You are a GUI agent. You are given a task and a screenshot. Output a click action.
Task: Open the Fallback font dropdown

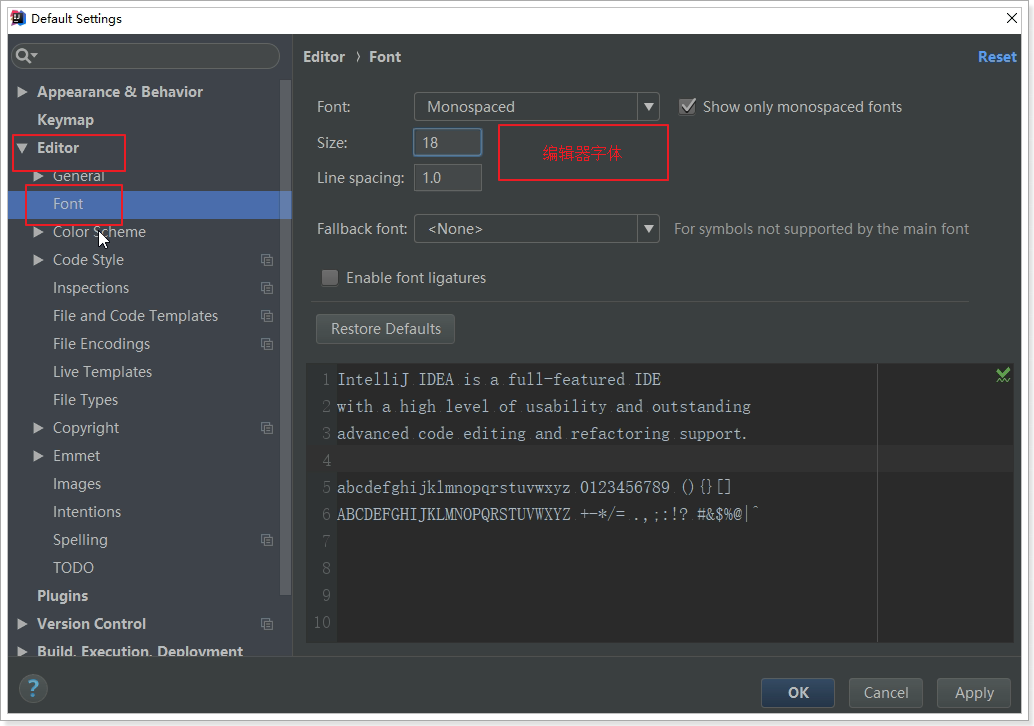click(x=536, y=229)
